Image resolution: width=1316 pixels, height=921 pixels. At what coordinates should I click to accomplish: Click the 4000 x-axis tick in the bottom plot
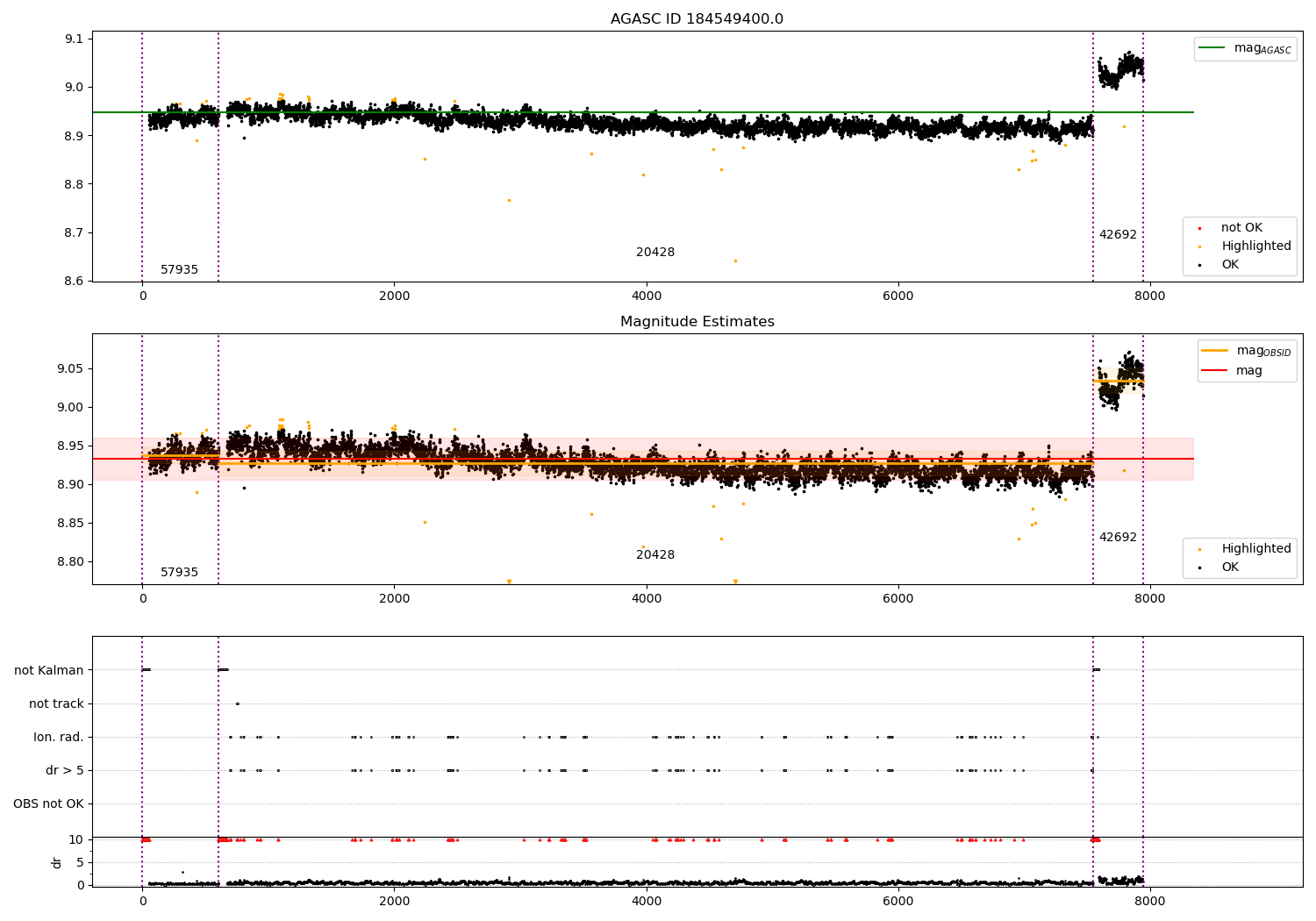pyautogui.click(x=647, y=902)
